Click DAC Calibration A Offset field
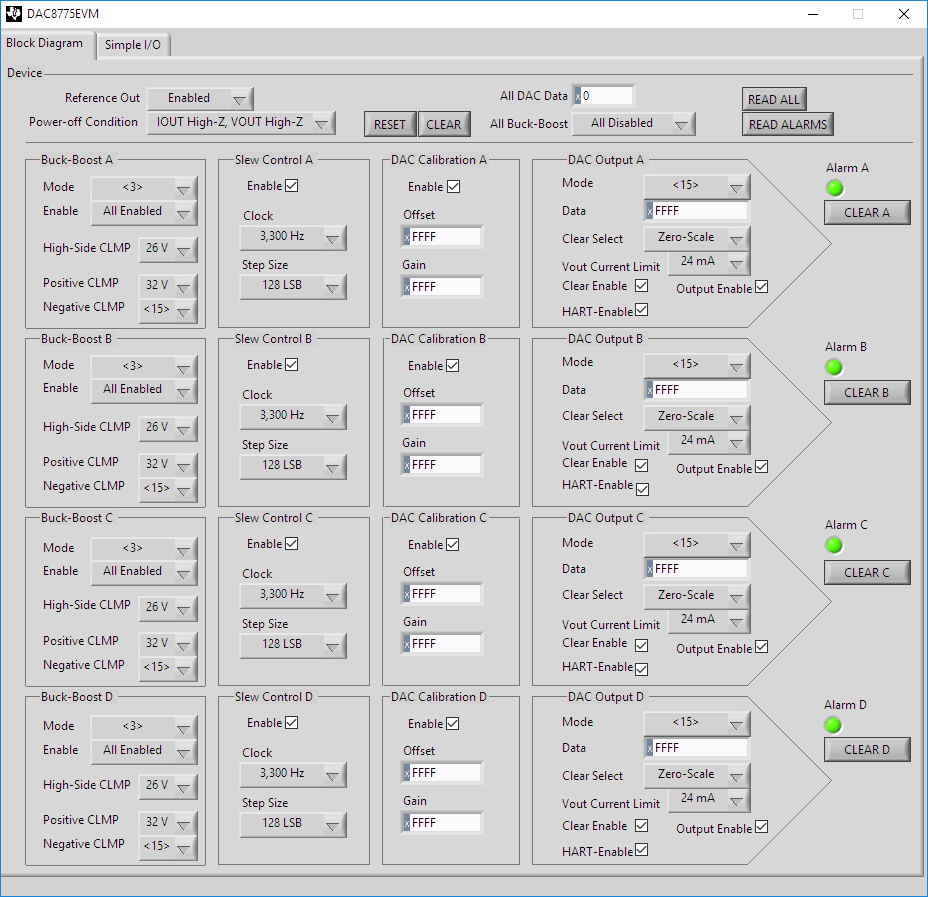Image resolution: width=928 pixels, height=897 pixels. pyautogui.click(x=442, y=237)
